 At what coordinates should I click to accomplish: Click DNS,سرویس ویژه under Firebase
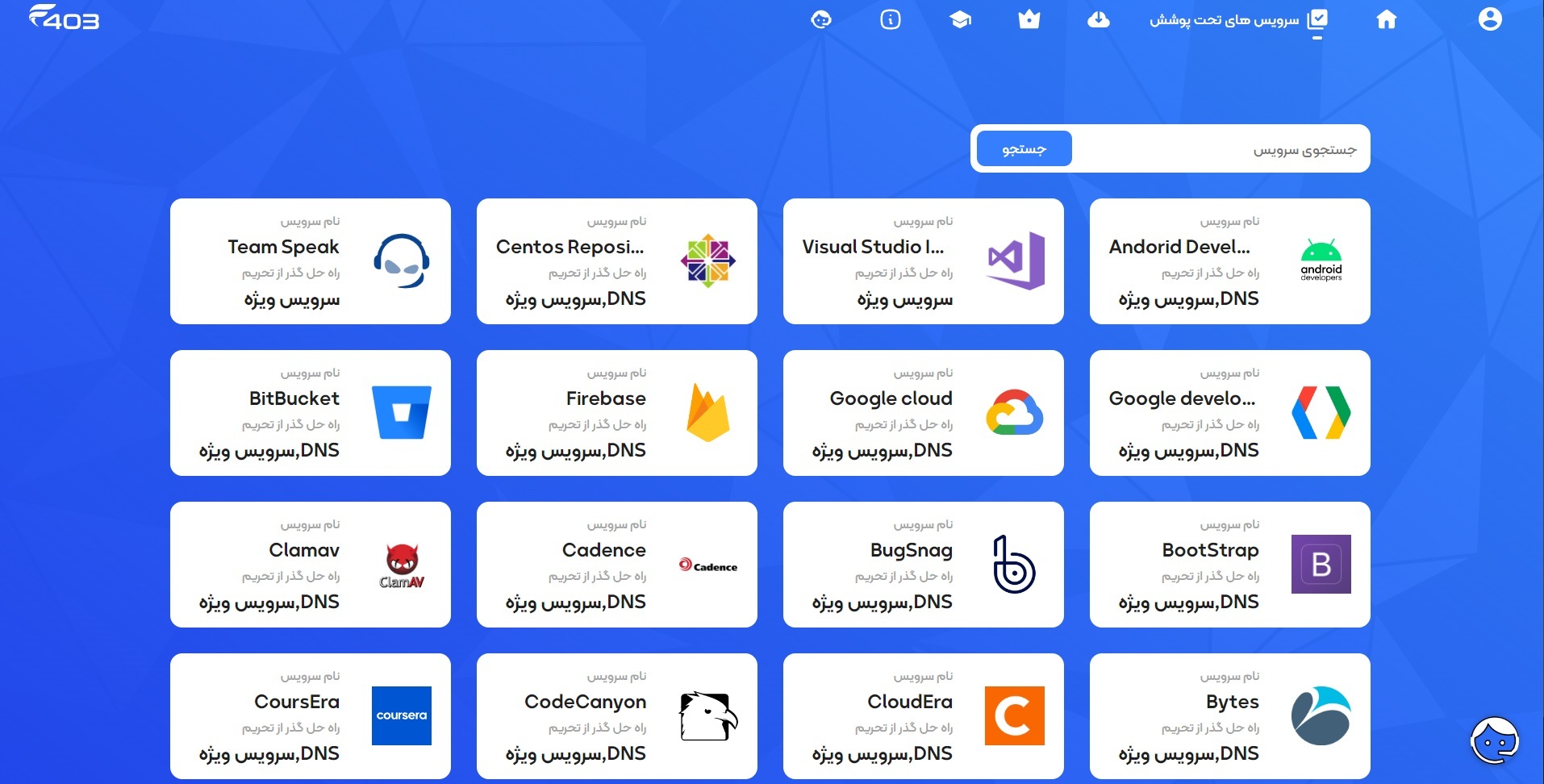[576, 451]
